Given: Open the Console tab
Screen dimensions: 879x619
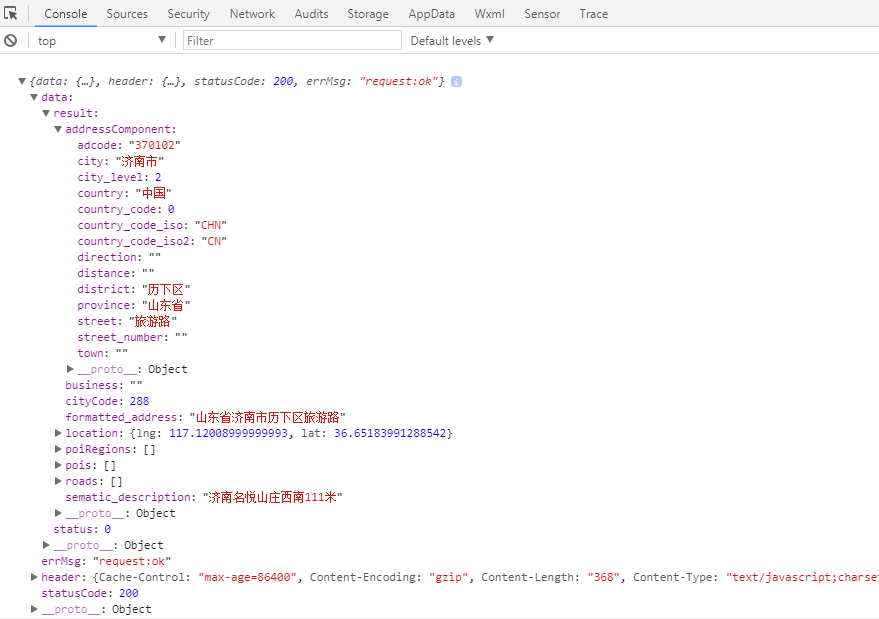Looking at the screenshot, I should pyautogui.click(x=66, y=13).
